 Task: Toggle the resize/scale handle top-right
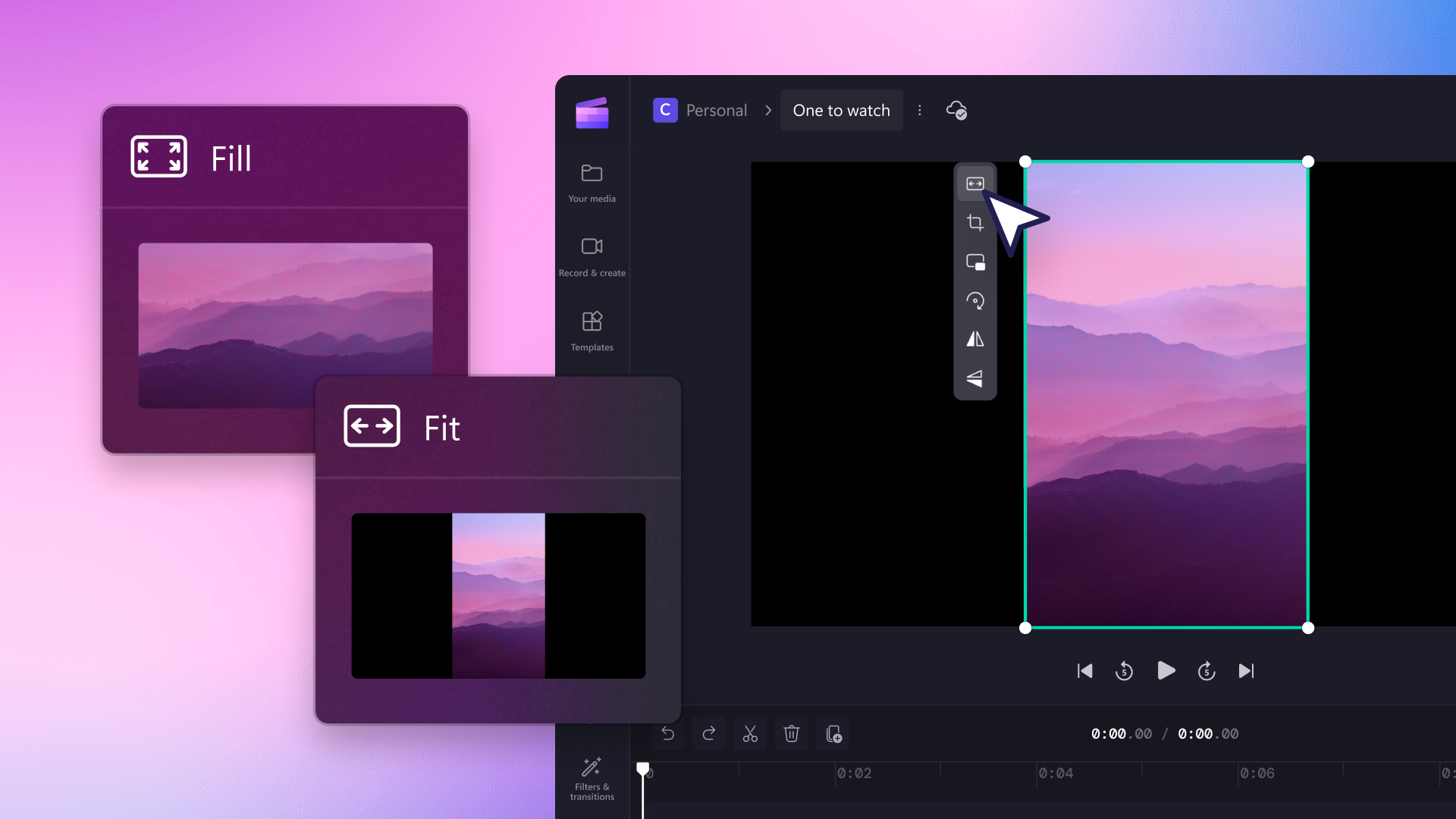1307,161
